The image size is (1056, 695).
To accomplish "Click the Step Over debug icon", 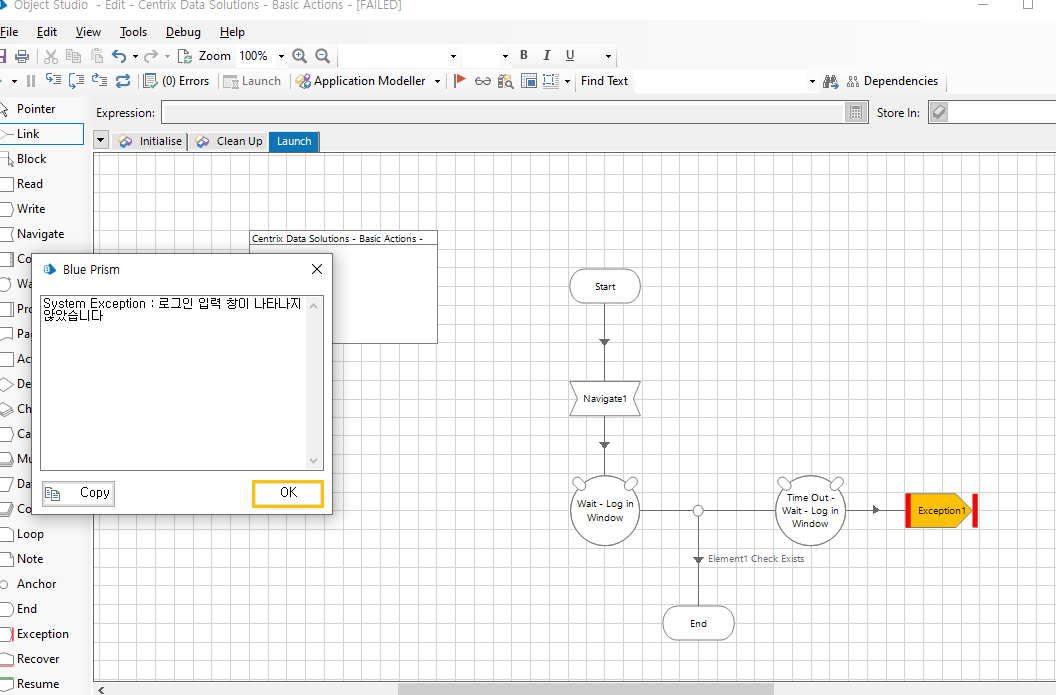I will 77,81.
